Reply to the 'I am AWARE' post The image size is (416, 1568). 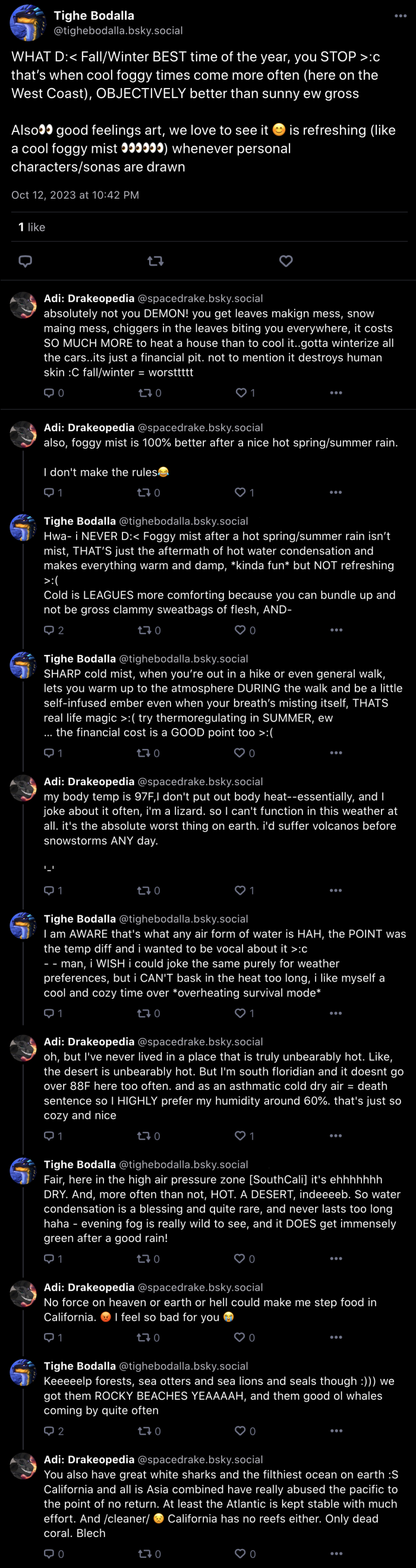53,1014
